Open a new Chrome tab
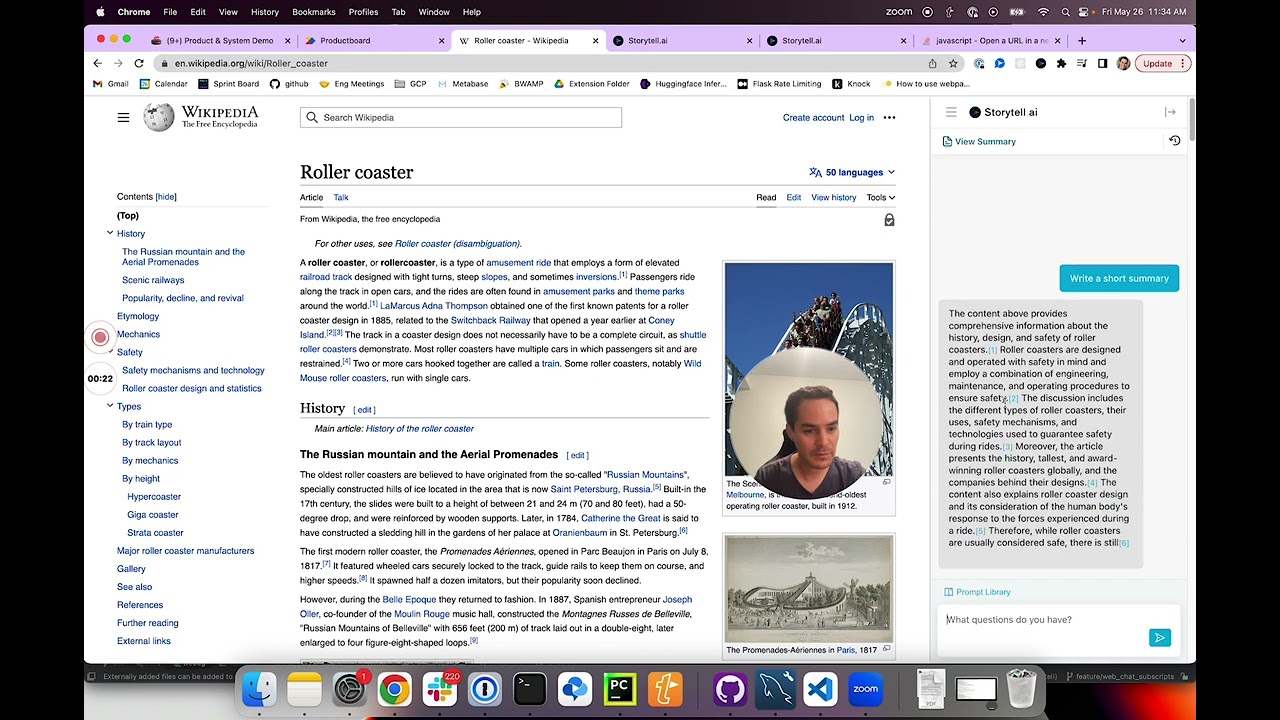 (1081, 41)
